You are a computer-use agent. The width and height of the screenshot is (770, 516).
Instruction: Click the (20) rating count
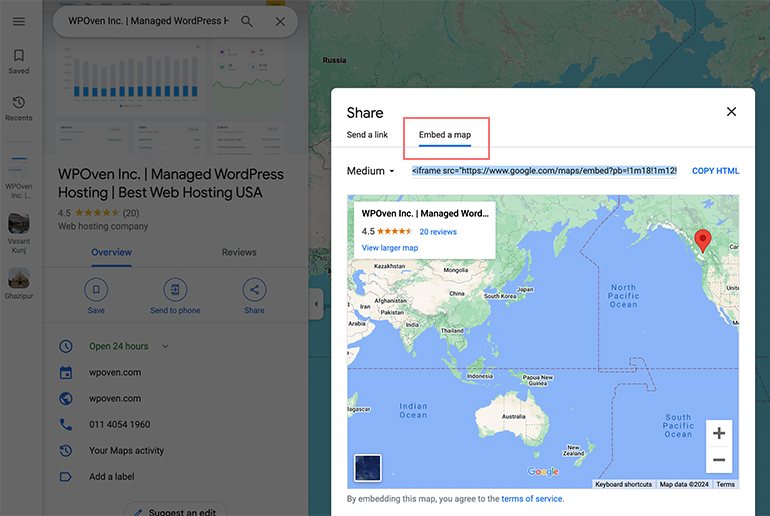point(131,213)
